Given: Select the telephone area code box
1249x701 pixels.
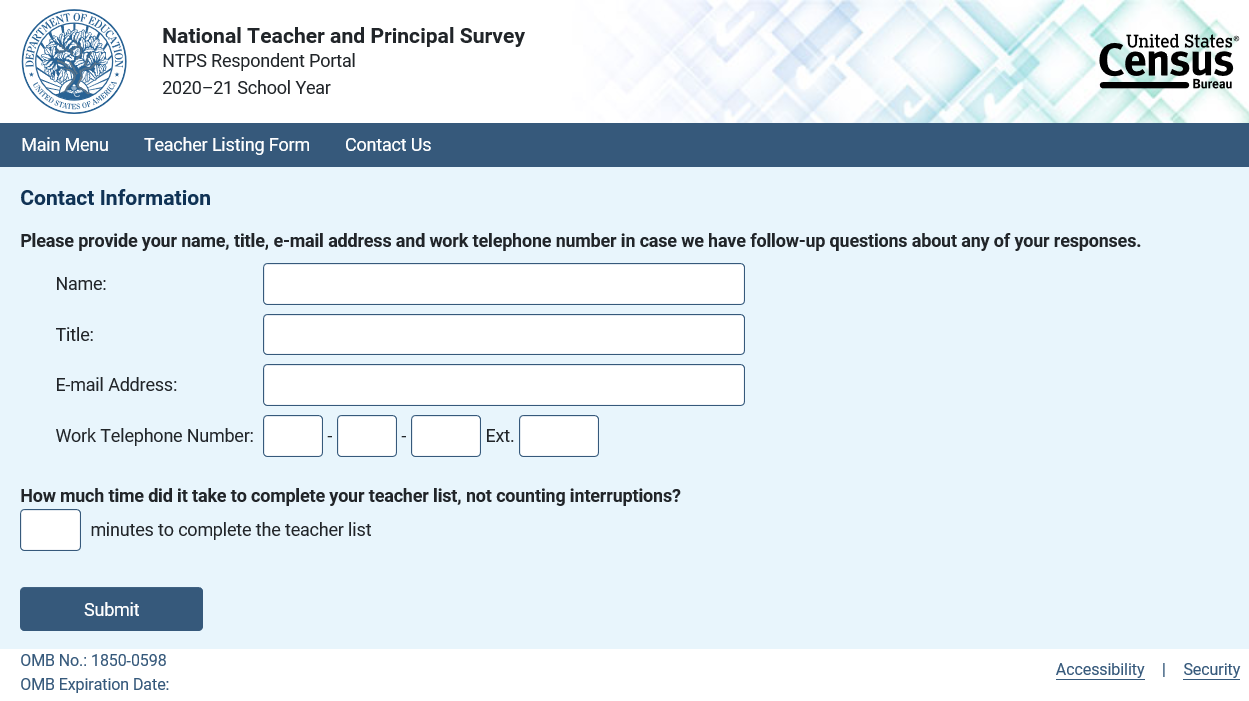Looking at the screenshot, I should click(293, 436).
